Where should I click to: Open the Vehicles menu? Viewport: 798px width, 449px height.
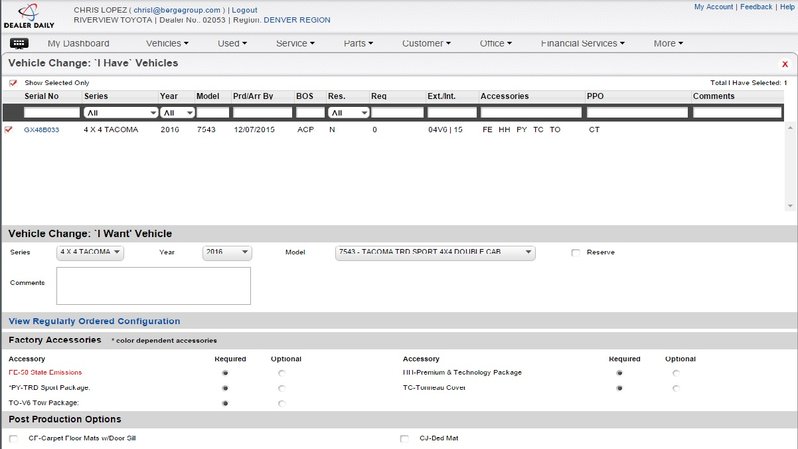pyautogui.click(x=167, y=43)
